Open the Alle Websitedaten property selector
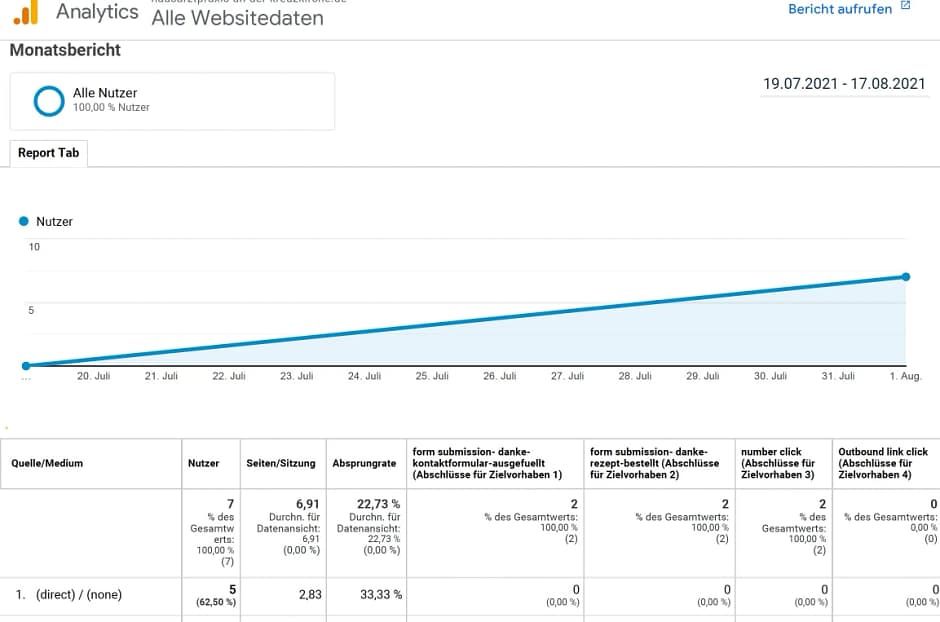The image size is (940, 622). (x=237, y=17)
